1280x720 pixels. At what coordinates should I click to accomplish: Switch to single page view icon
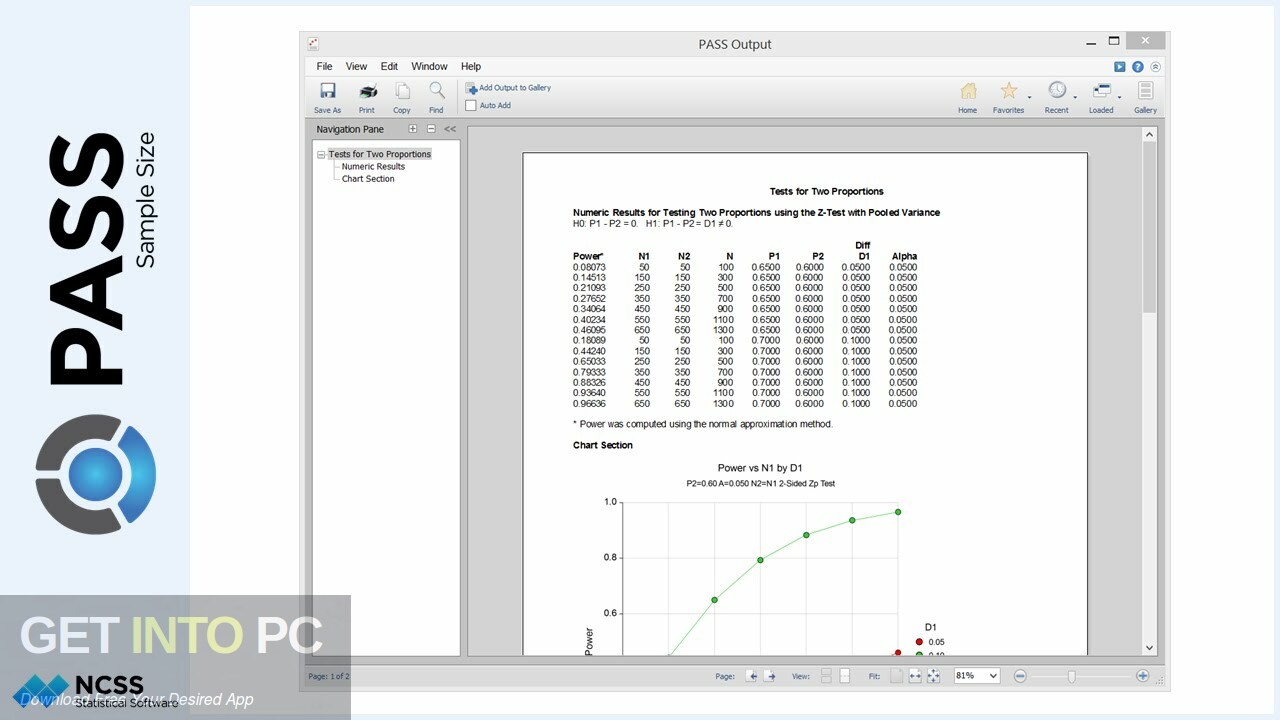(x=844, y=676)
